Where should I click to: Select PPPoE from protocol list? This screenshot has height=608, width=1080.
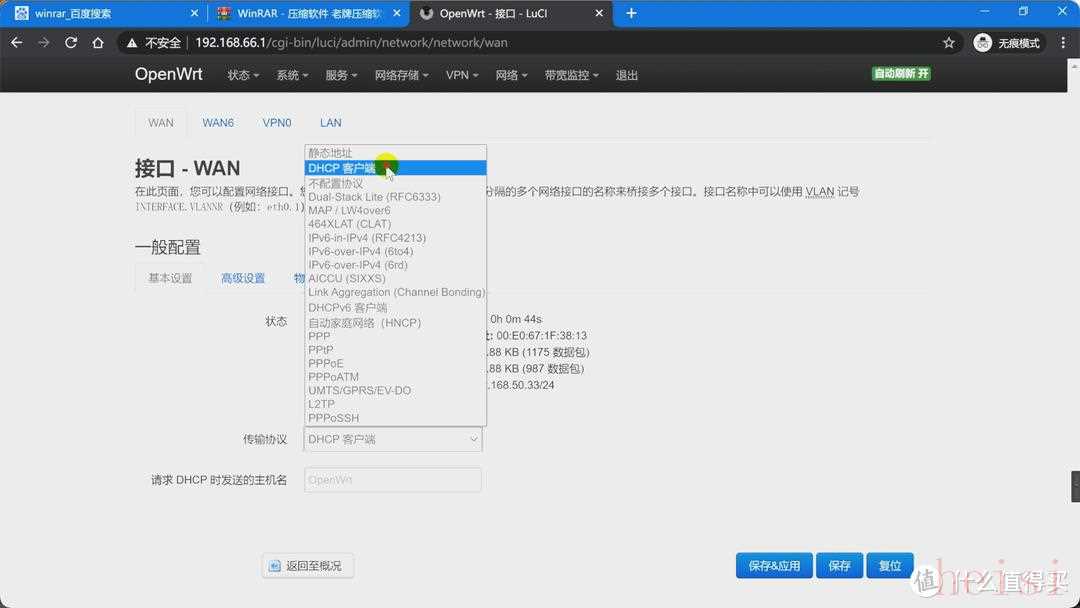coord(326,364)
